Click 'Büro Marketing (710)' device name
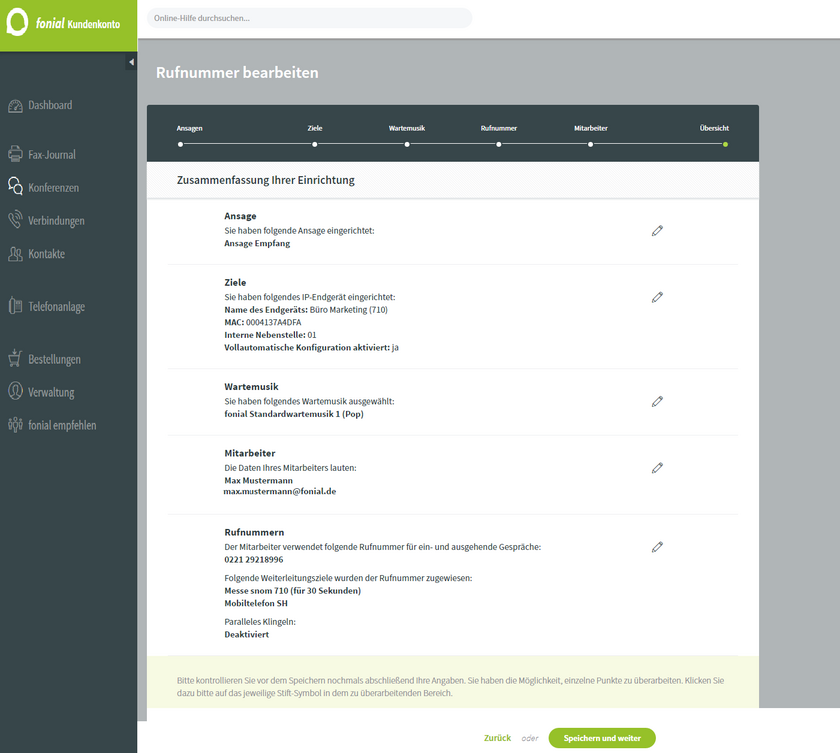The image size is (840, 753). coord(348,310)
